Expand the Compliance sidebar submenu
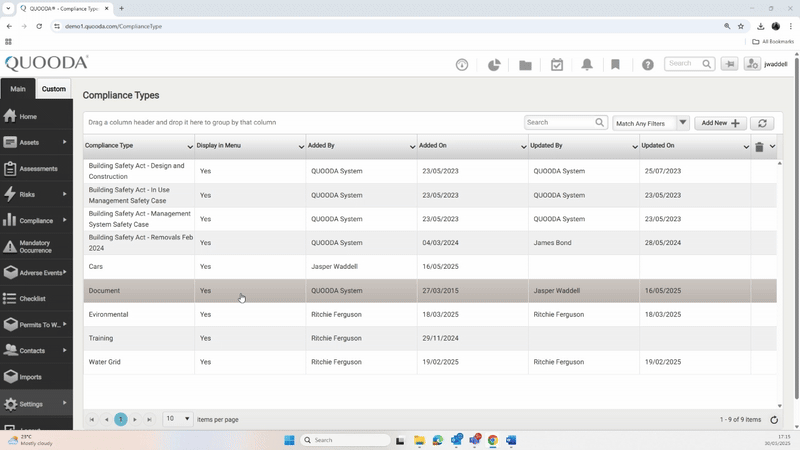 [65, 220]
